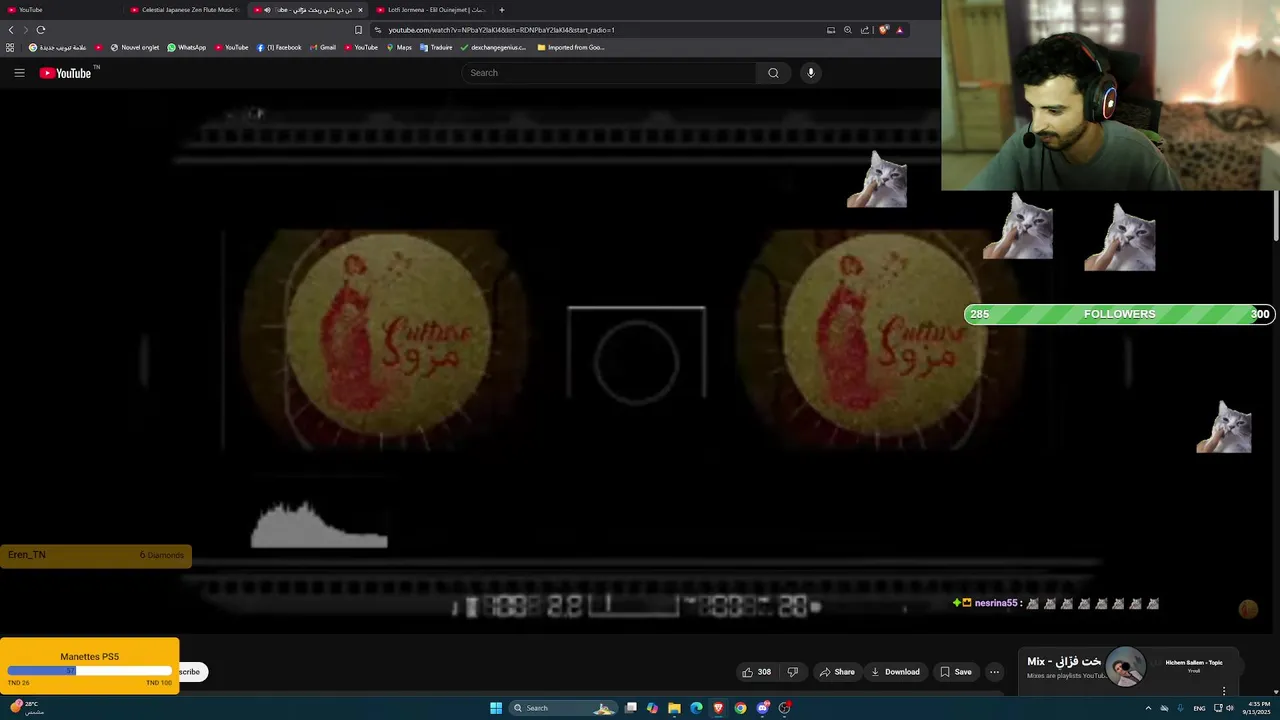Viewport: 1280px width, 720px height.
Task: Open the YouTube hamburger guide menu
Action: tap(19, 73)
